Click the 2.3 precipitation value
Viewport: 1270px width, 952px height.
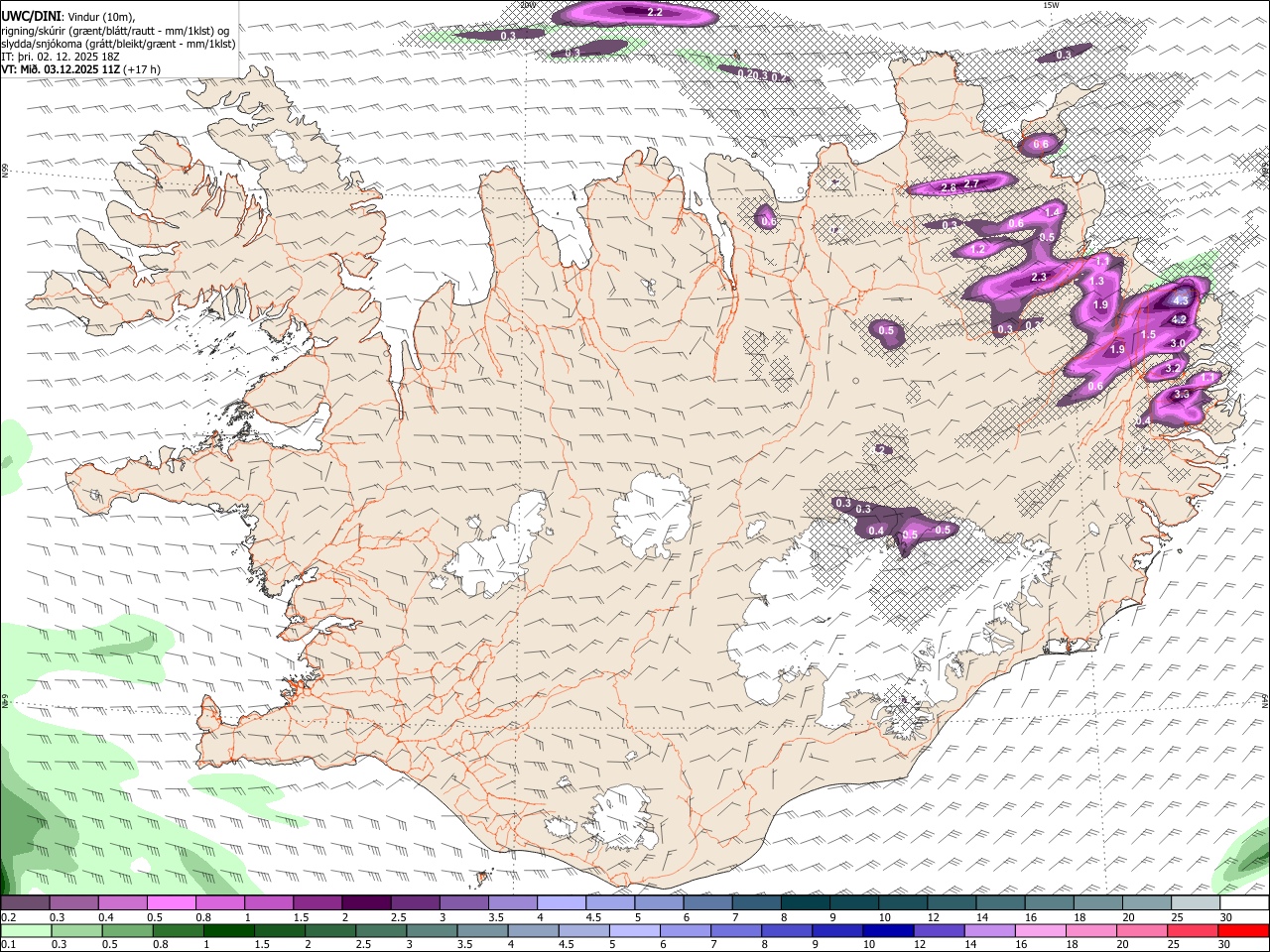coord(1039,278)
